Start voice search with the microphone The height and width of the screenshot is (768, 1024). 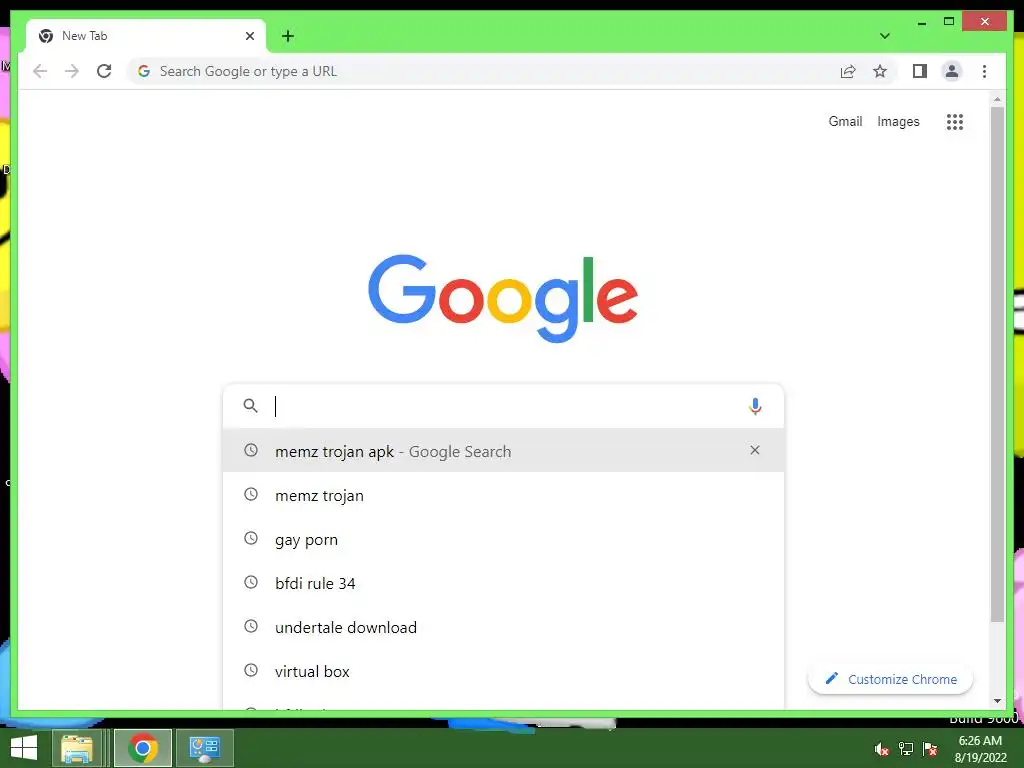click(x=755, y=406)
